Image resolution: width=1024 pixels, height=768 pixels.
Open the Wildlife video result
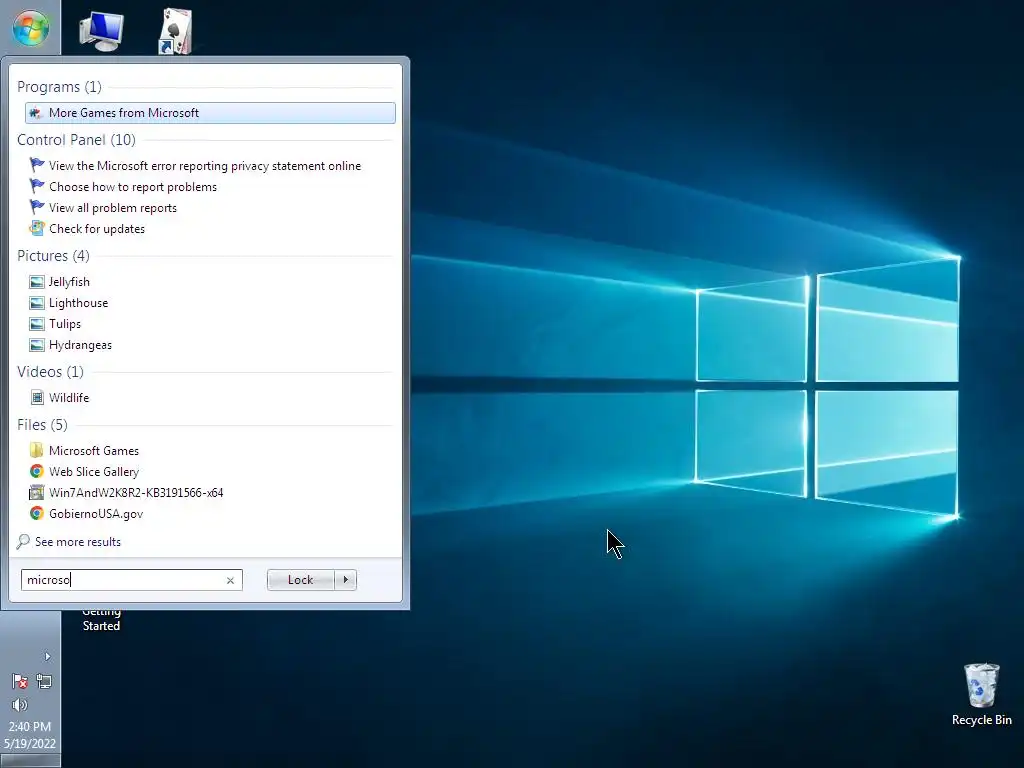pos(69,398)
